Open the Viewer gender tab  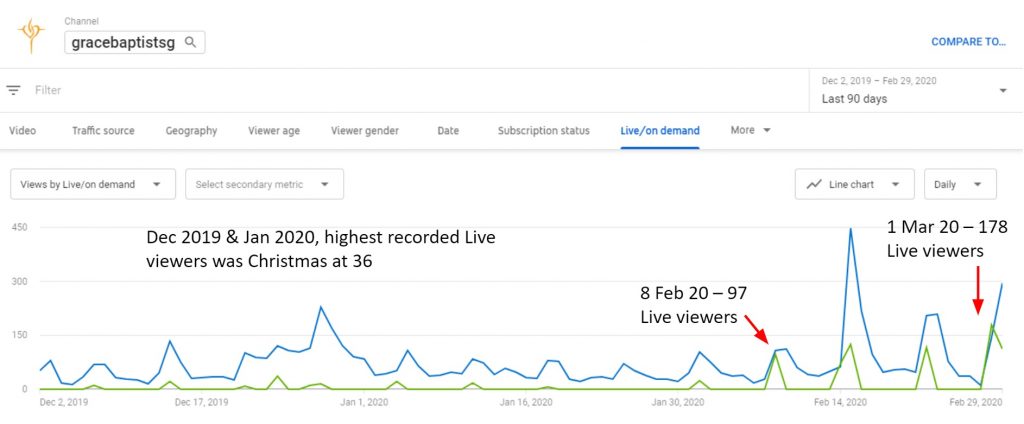365,130
